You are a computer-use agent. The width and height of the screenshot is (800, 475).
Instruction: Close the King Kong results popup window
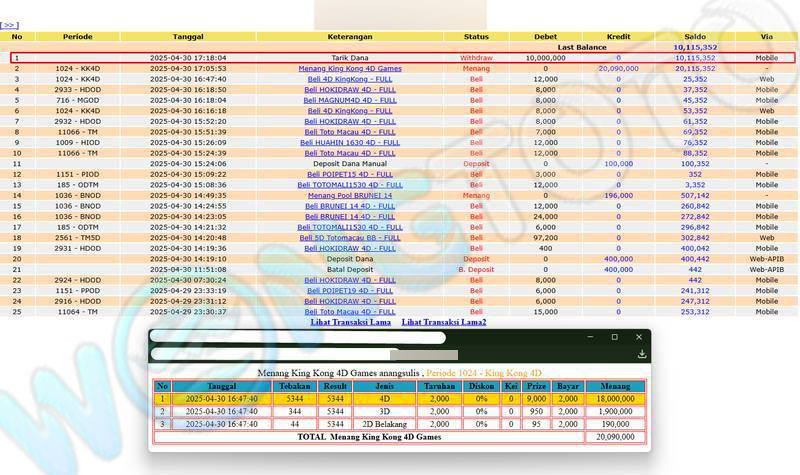click(639, 337)
